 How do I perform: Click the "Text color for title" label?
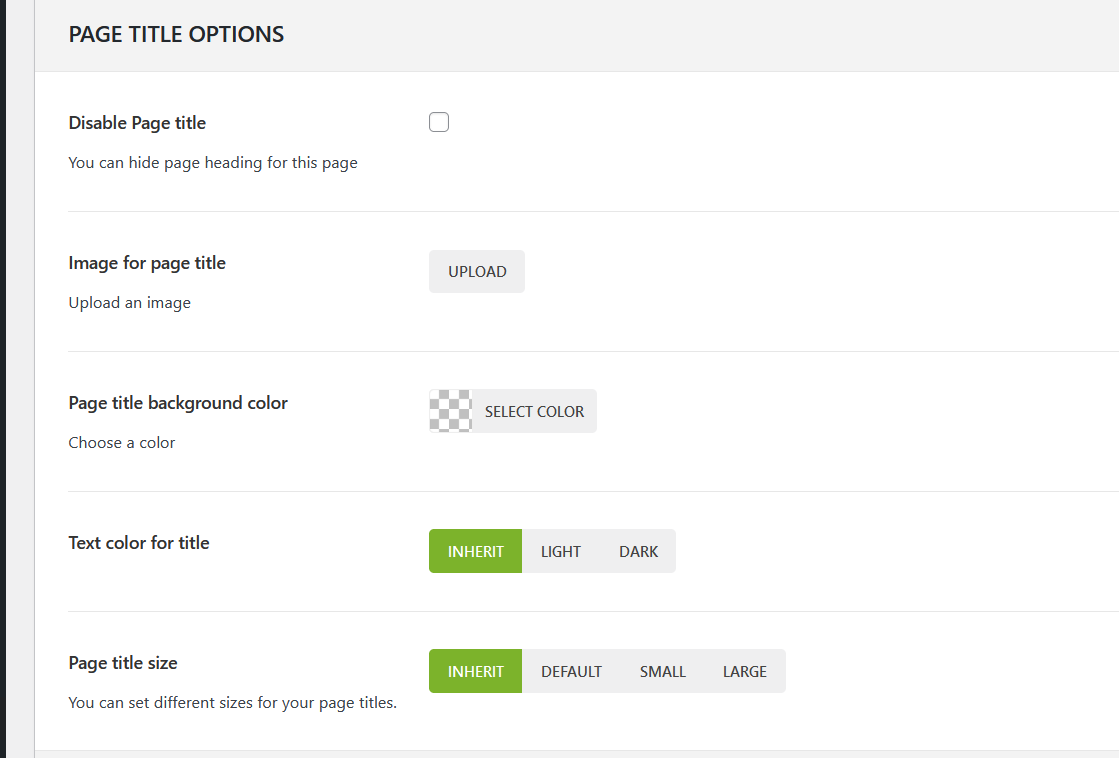[x=139, y=543]
